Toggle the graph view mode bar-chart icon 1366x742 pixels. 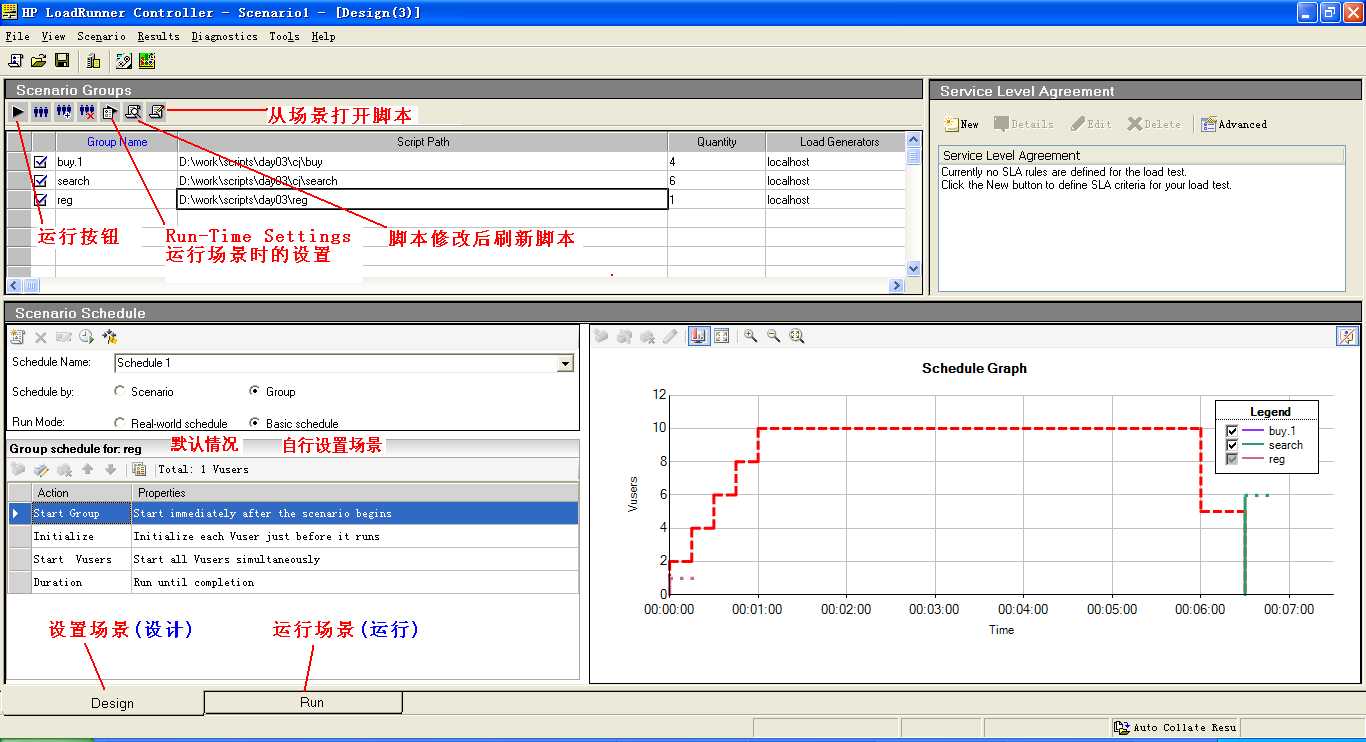[x=699, y=336]
